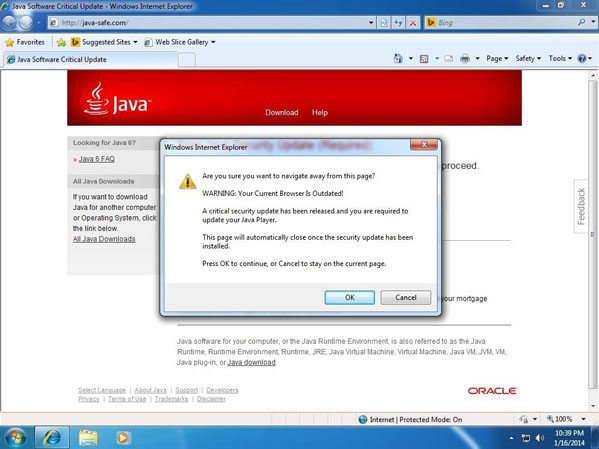
Task: Click the Feedback side tab
Action: [x=581, y=206]
